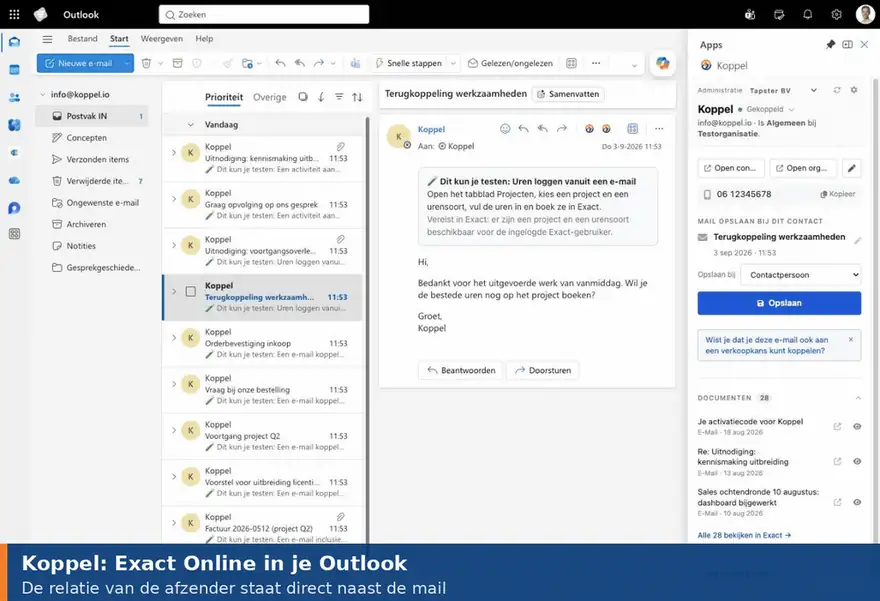Open the Bestand menu

pos(82,39)
